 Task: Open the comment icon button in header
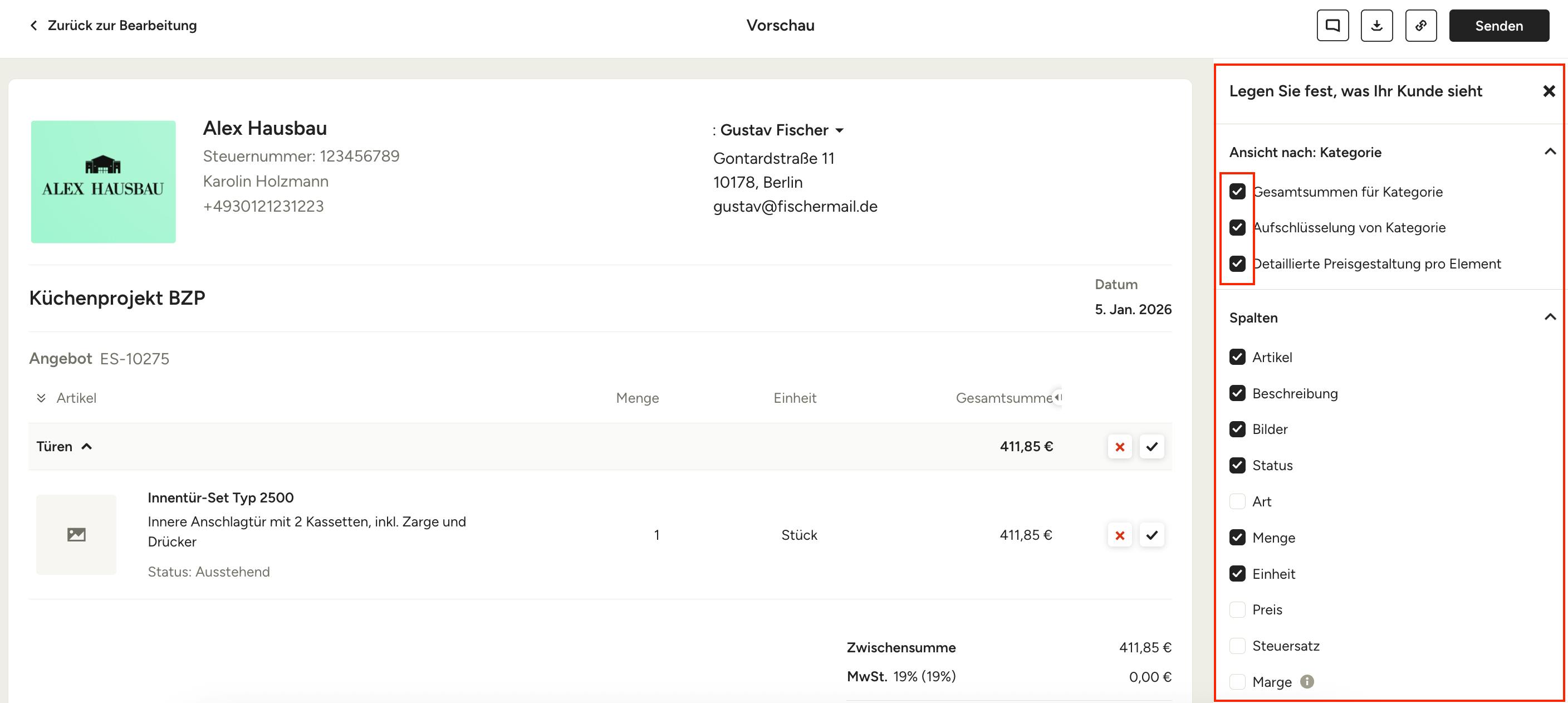[1332, 26]
